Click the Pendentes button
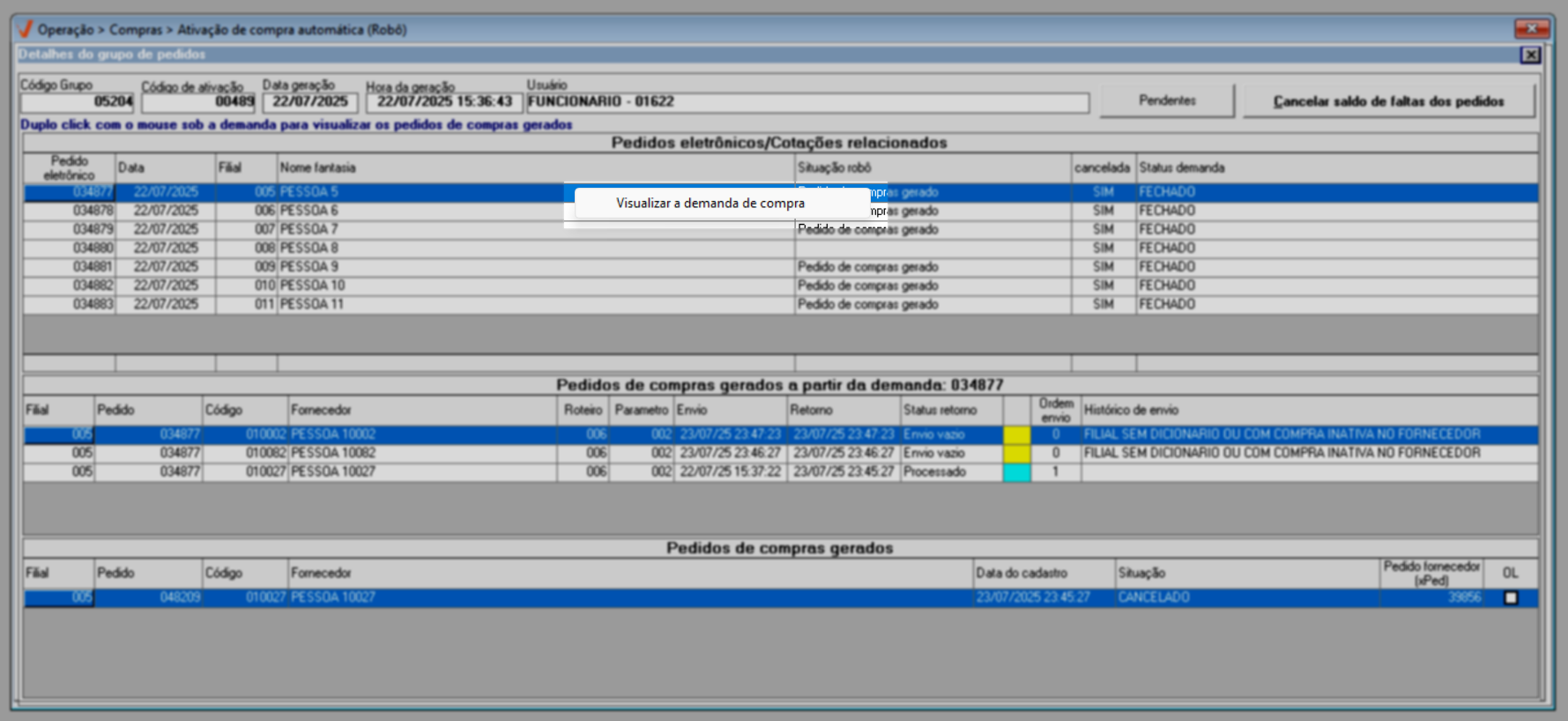Viewport: 1568px width, 721px height. [1167, 100]
